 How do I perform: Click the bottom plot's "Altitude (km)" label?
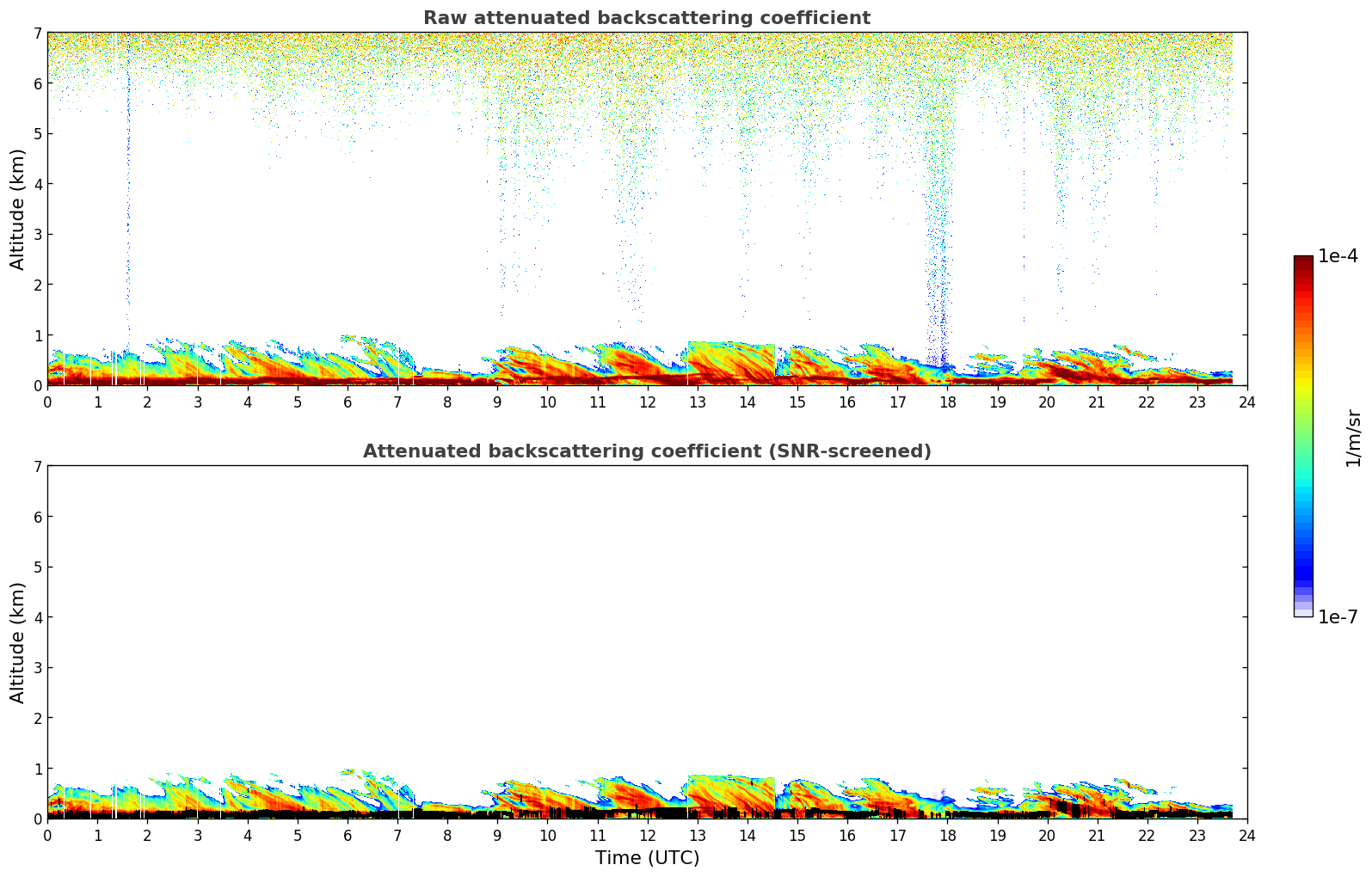coord(17,642)
